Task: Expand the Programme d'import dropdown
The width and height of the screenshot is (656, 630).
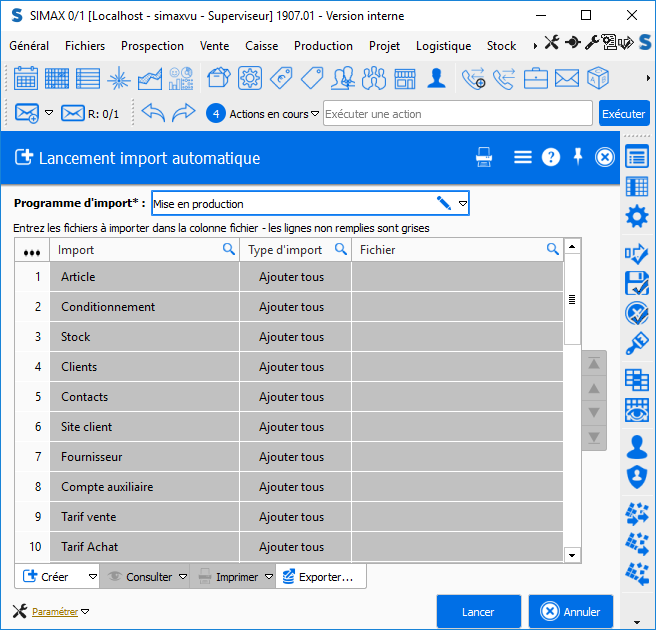Action: point(462,204)
